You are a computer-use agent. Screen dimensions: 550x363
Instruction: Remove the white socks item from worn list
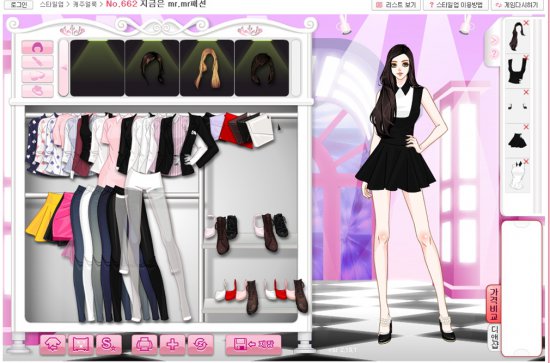coord(526,162)
